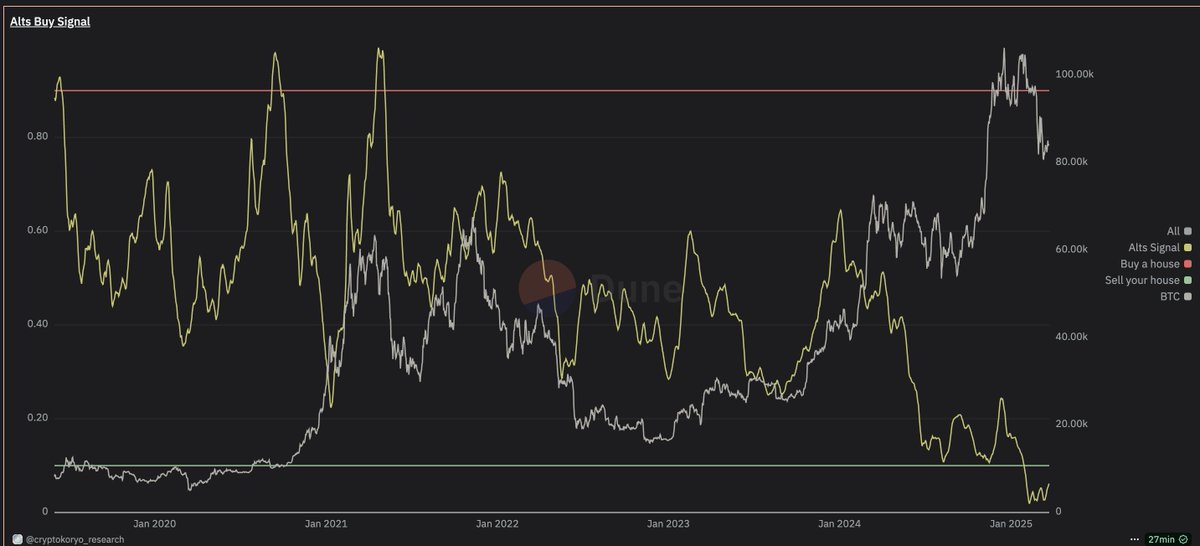Toggle the BTC legend entry
This screenshot has height=546, width=1200.
[x=1176, y=296]
